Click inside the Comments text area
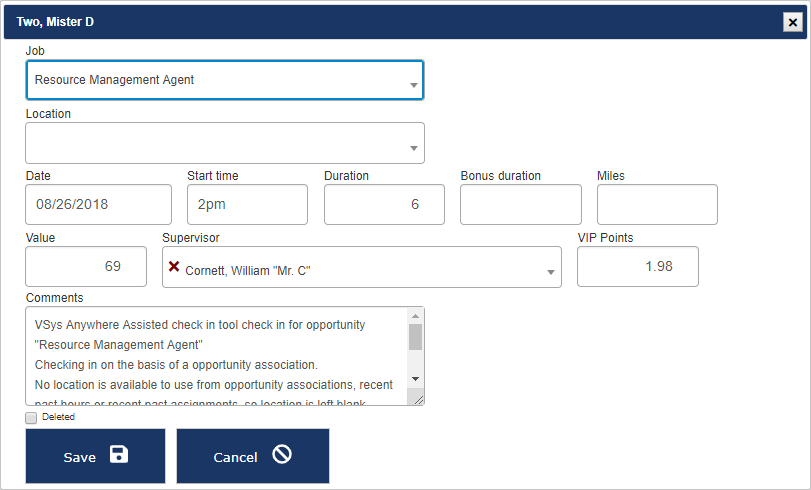 pos(215,355)
